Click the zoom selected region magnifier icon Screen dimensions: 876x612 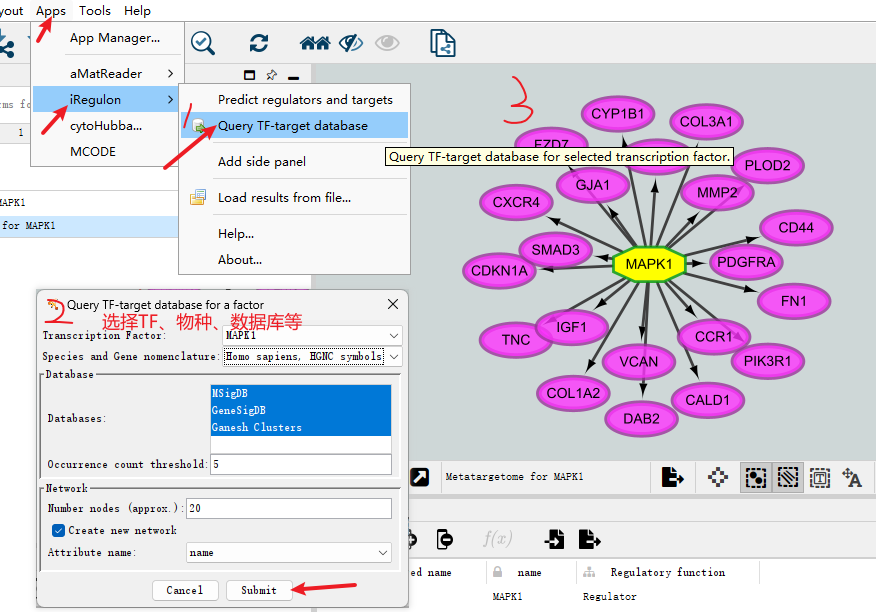(203, 42)
